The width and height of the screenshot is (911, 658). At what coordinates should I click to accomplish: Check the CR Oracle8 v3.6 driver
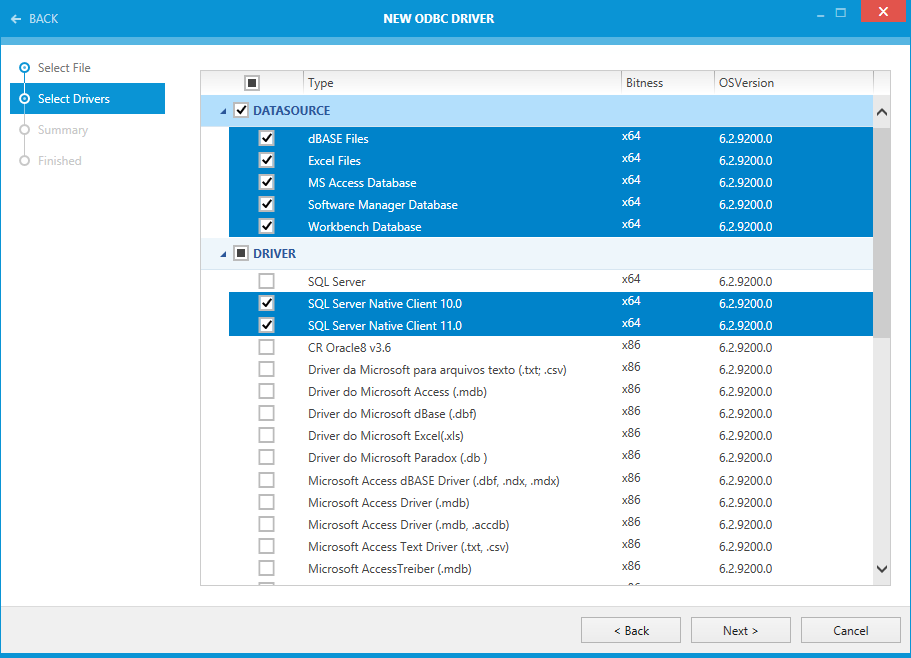pos(266,347)
